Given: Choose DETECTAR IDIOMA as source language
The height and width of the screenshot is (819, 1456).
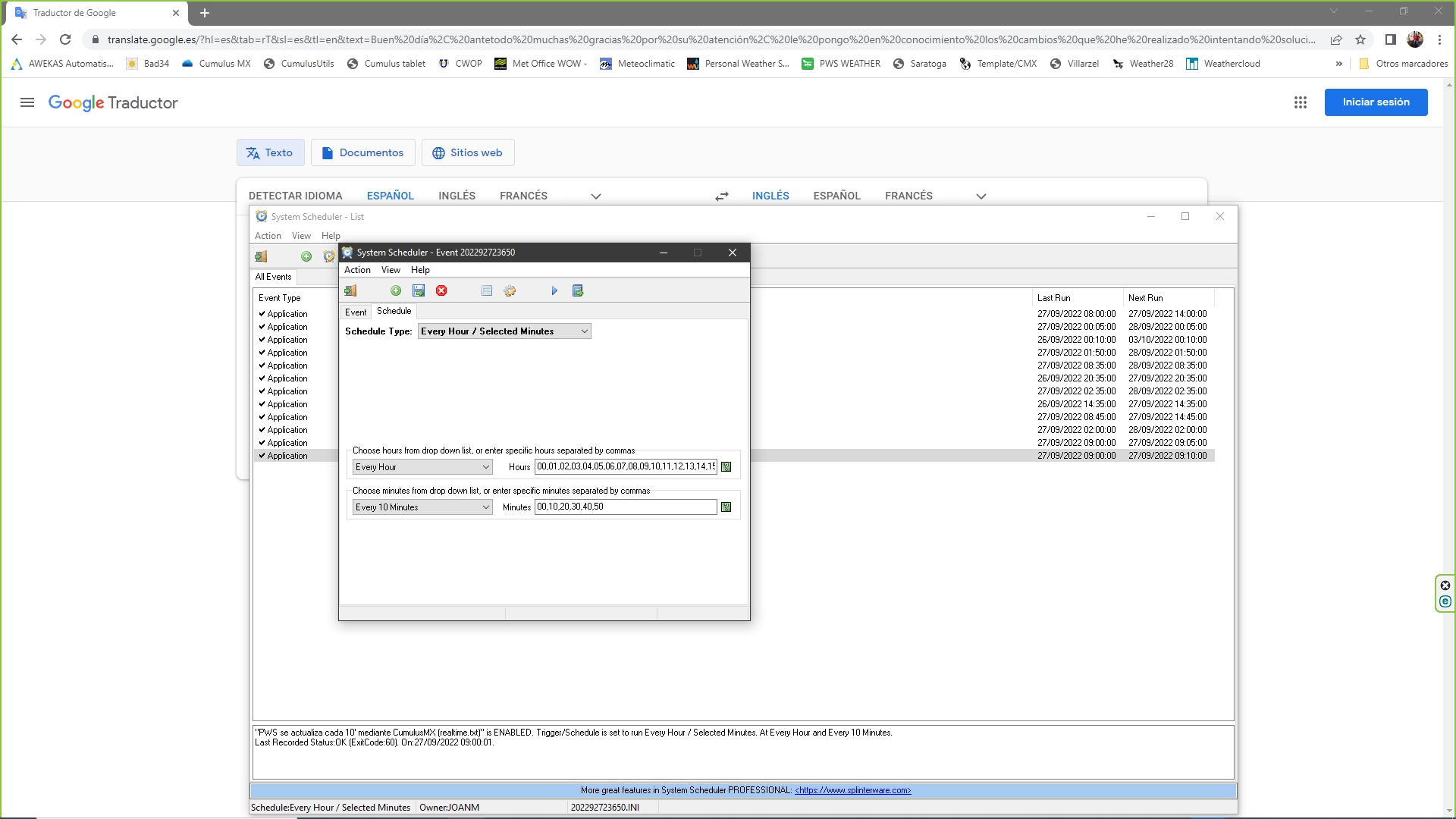Looking at the screenshot, I should point(295,196).
